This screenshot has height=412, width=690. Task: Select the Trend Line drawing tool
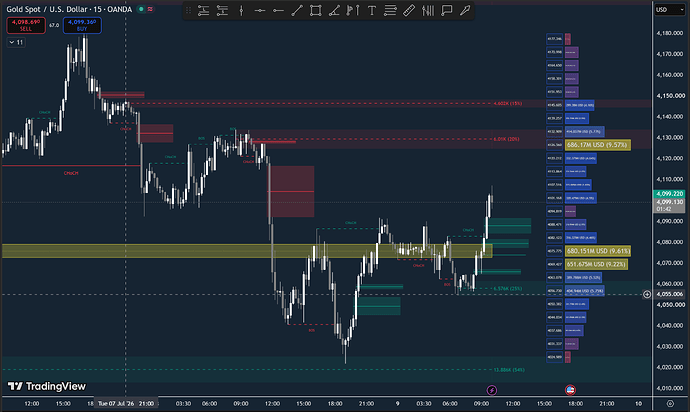point(297,11)
